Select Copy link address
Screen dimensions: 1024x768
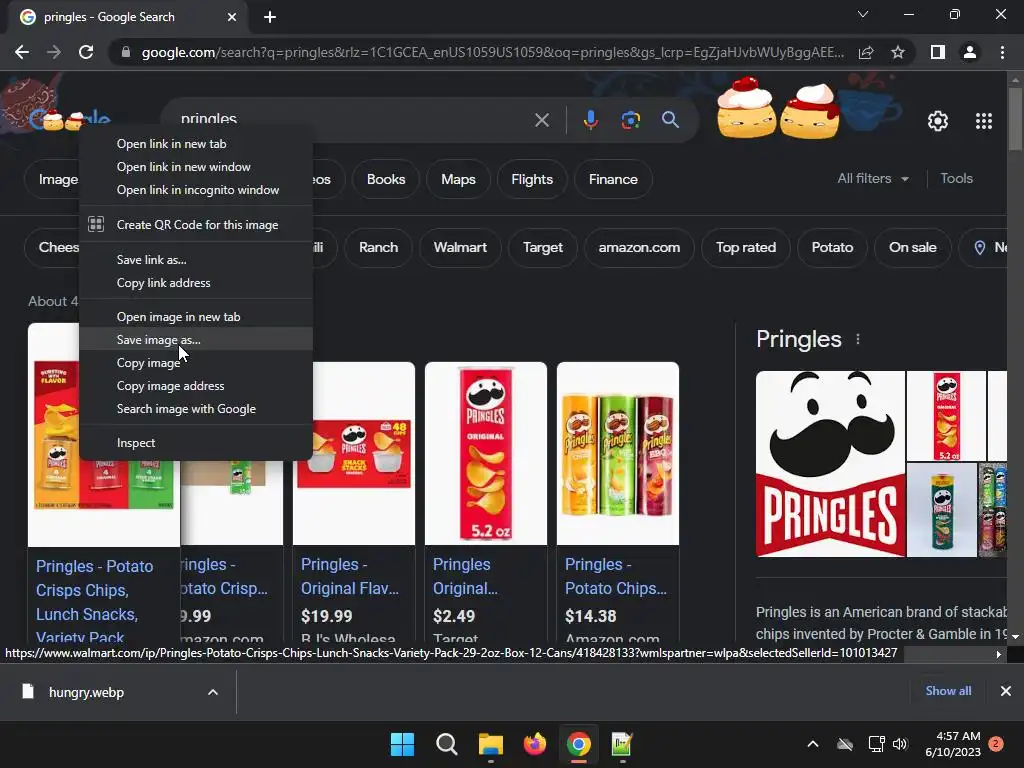196,283
